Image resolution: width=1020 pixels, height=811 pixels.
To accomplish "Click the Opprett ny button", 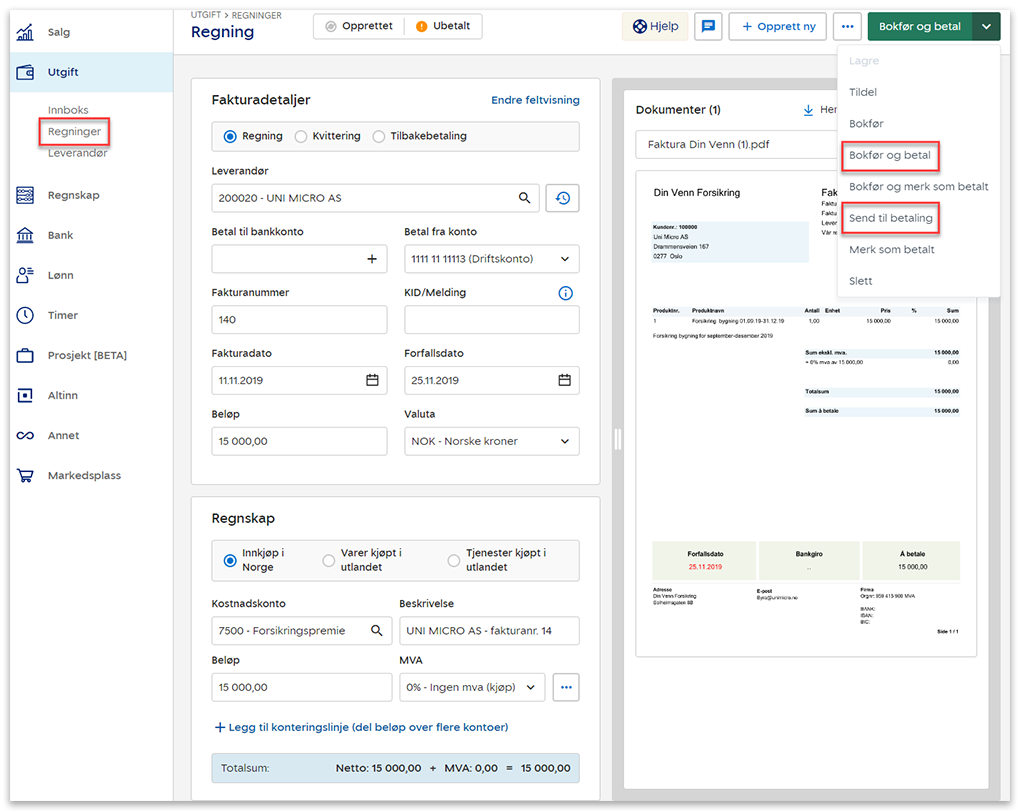I will (x=777, y=27).
